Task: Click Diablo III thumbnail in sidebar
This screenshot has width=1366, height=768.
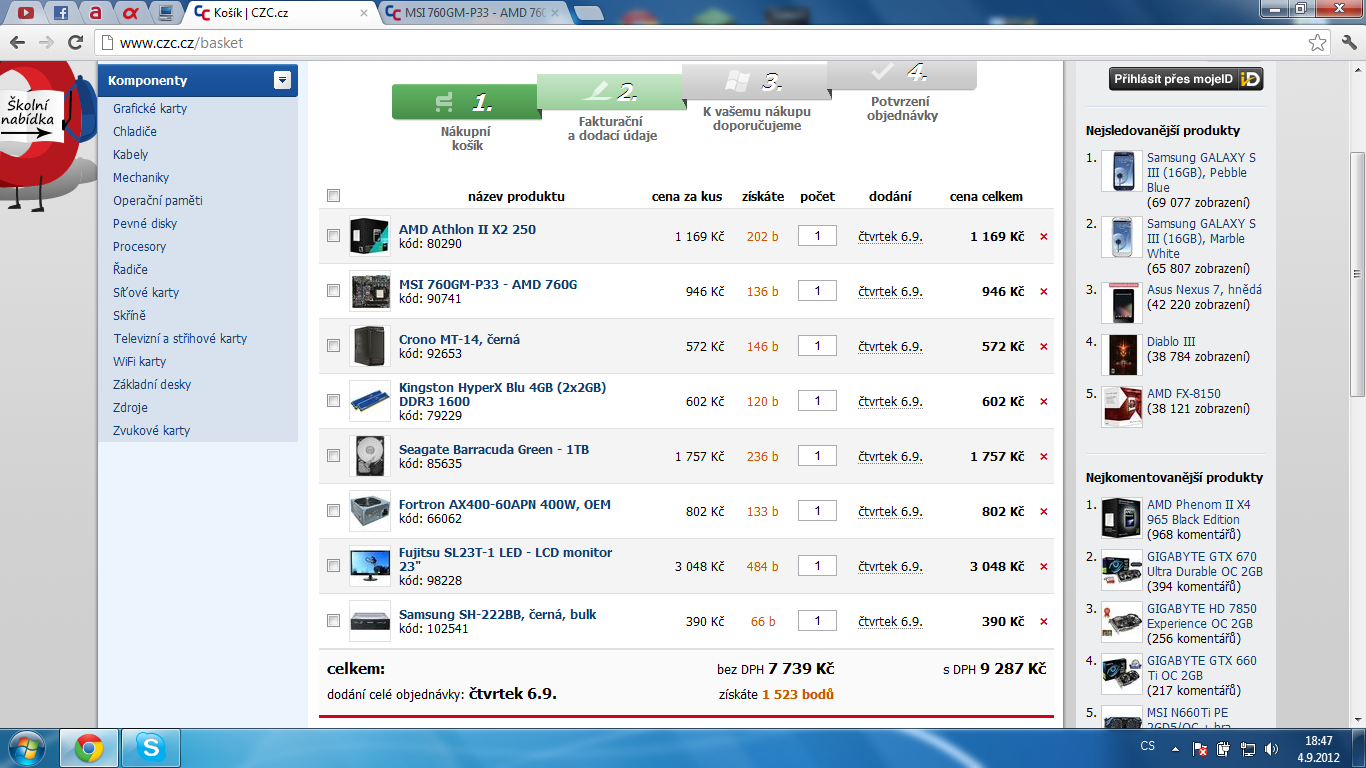Action: click(x=1121, y=355)
